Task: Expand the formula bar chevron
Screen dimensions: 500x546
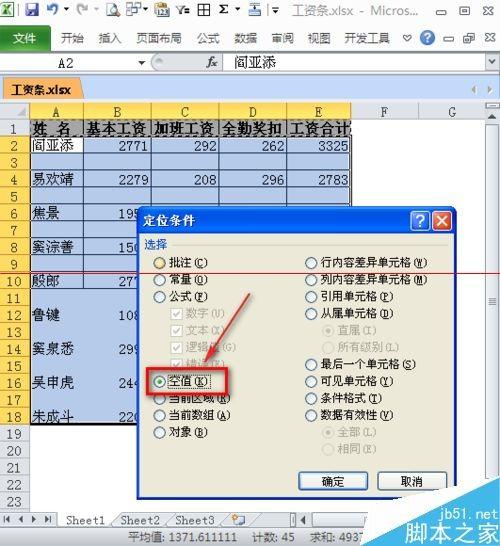Action: pos(492,62)
